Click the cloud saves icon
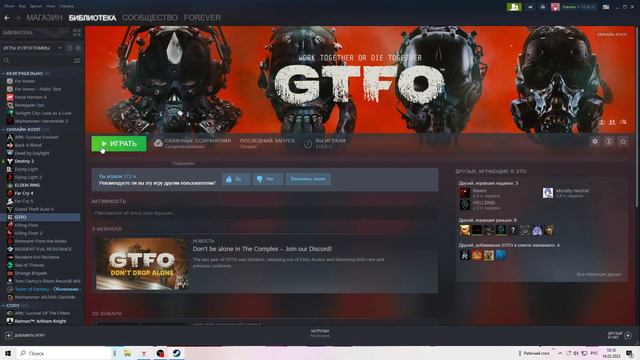 click(x=158, y=143)
